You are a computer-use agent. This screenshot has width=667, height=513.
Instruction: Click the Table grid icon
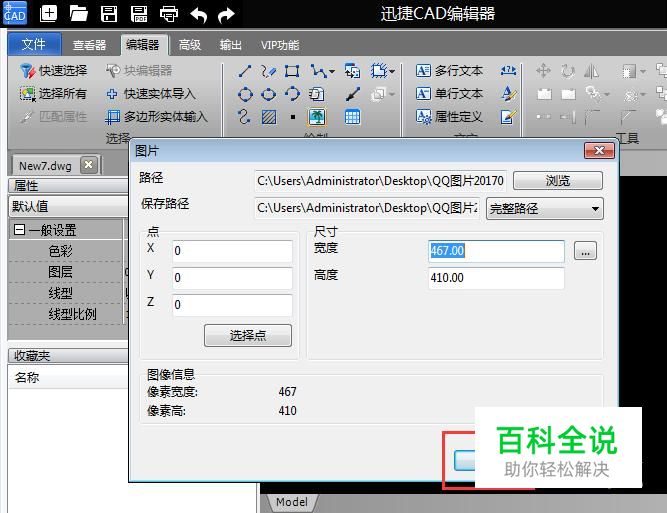[353, 117]
